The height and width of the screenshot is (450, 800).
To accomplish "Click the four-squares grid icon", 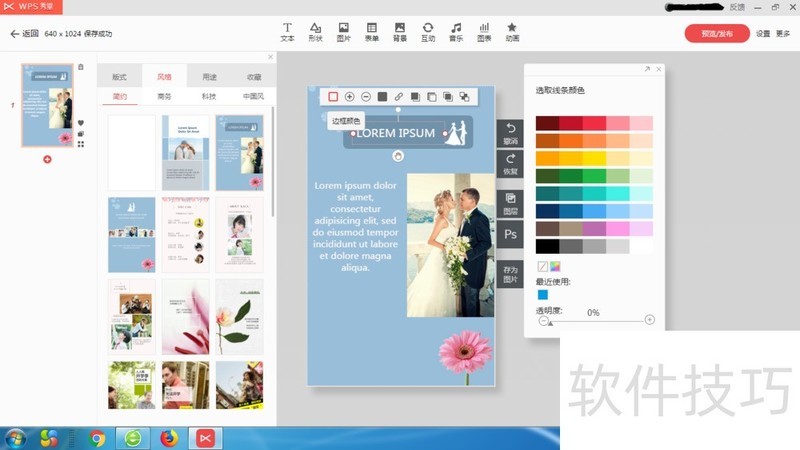I will (x=81, y=144).
